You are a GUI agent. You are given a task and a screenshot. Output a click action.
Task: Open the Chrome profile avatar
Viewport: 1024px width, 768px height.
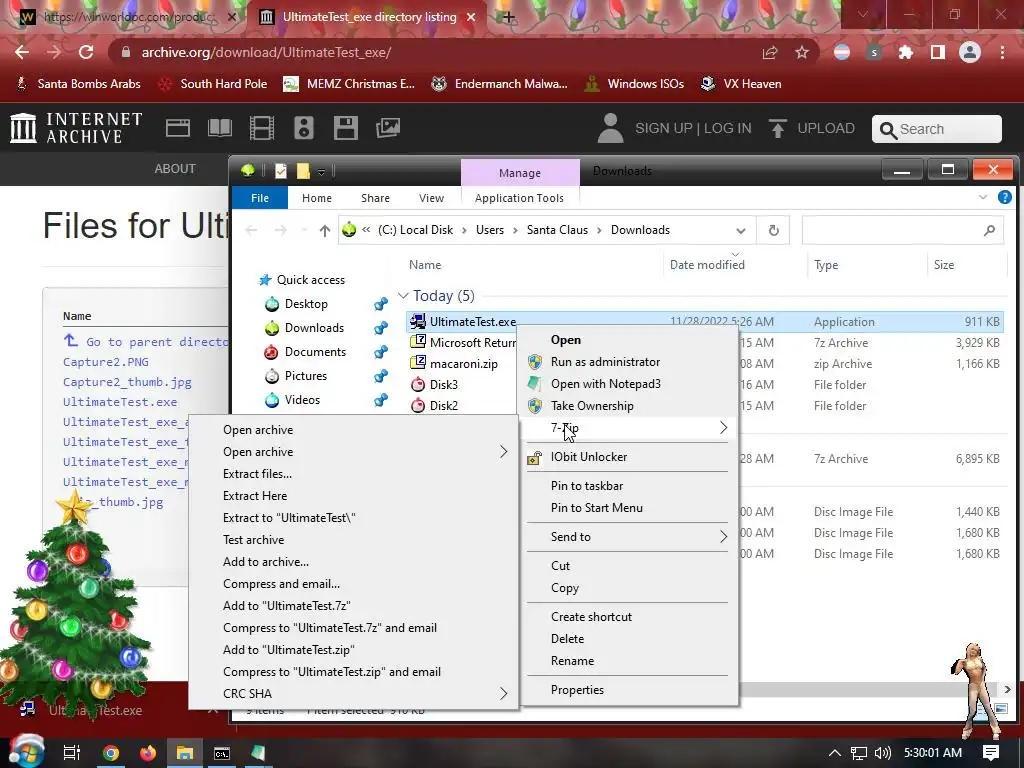pyautogui.click(x=969, y=52)
